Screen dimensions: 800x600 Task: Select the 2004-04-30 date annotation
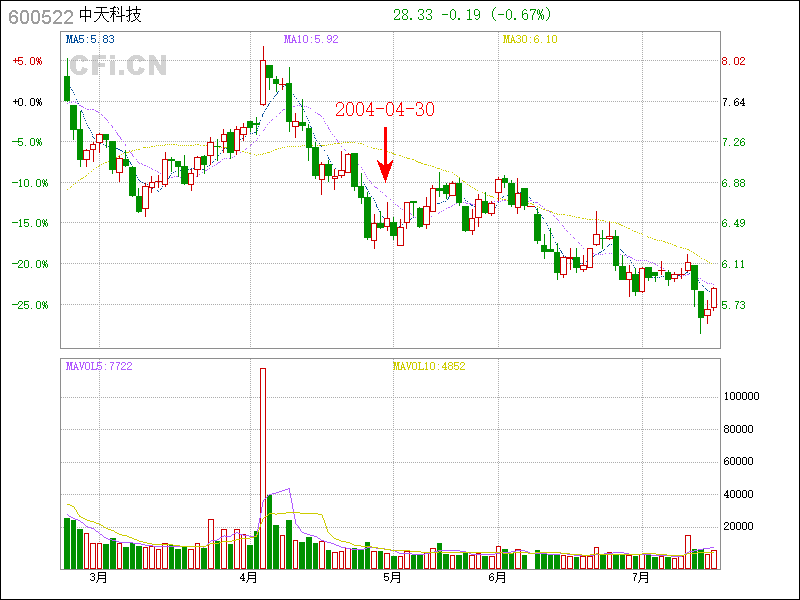[x=385, y=109]
